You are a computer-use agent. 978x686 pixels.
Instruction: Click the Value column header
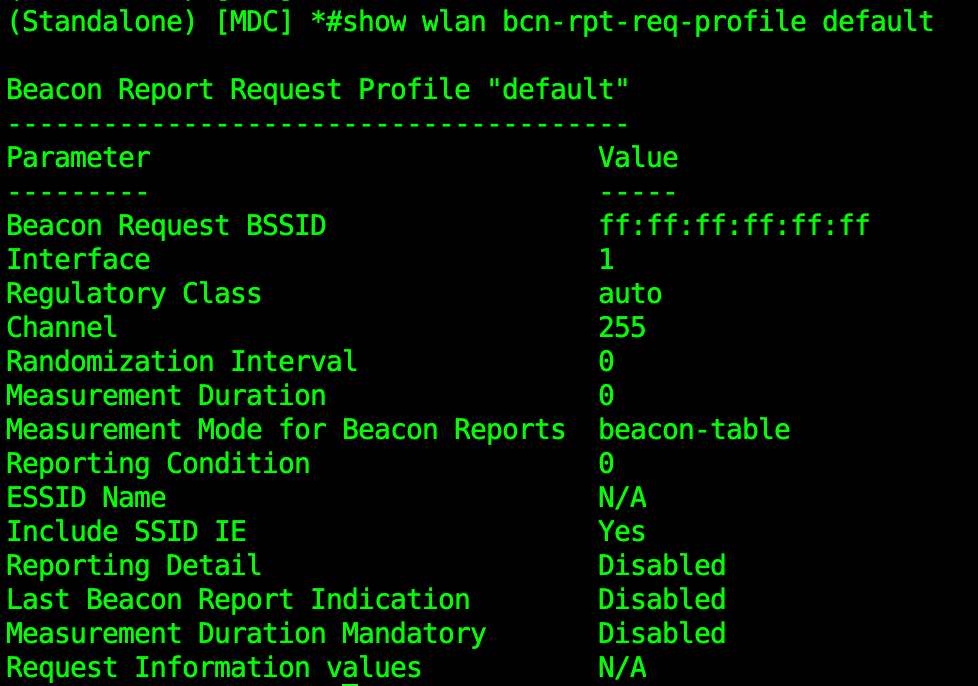click(638, 158)
